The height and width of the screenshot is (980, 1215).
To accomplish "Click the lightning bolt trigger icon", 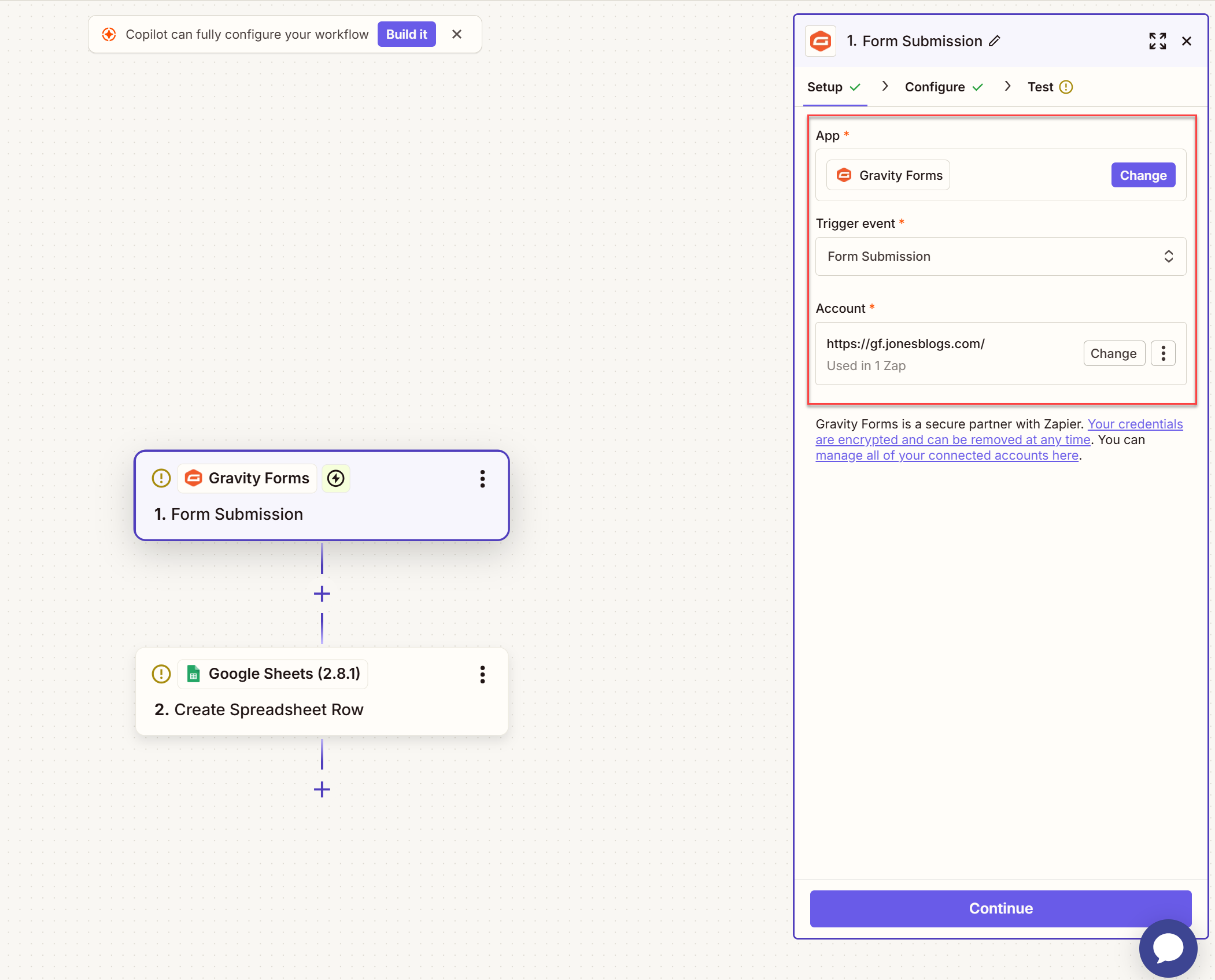I will [336, 479].
